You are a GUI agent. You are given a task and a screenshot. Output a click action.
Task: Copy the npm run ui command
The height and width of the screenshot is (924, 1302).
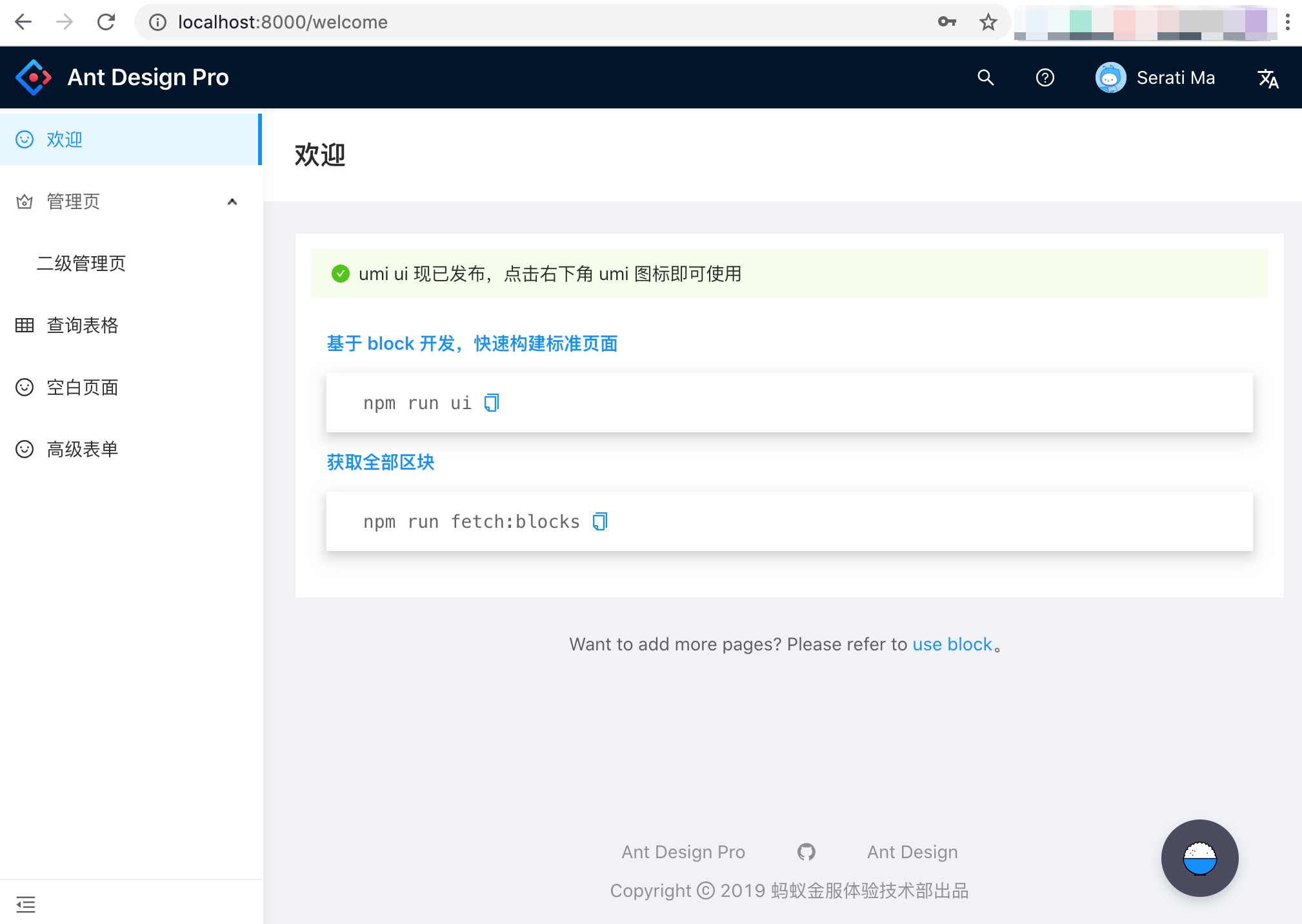(x=492, y=403)
